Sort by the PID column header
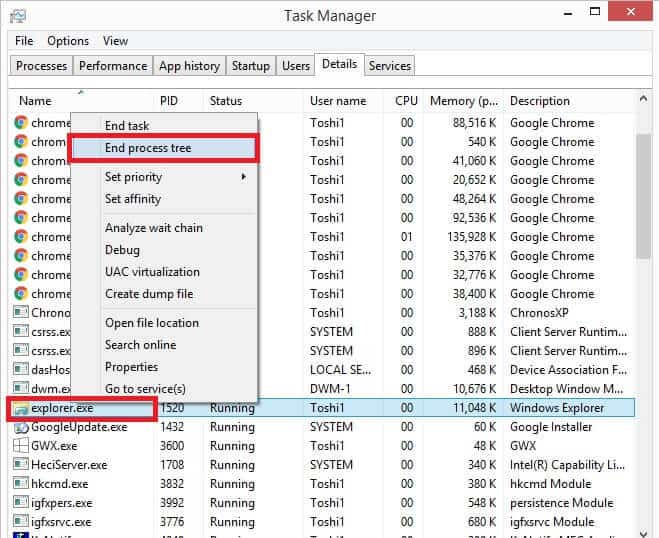 coord(178,101)
